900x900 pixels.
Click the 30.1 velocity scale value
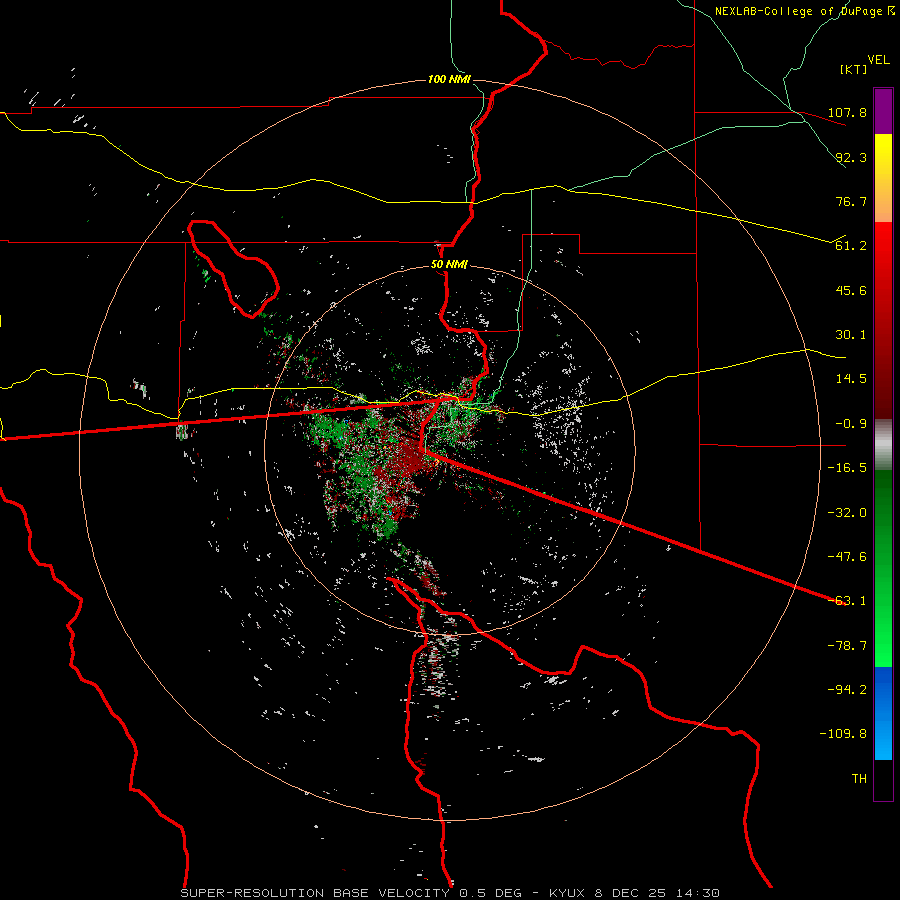[x=851, y=335]
